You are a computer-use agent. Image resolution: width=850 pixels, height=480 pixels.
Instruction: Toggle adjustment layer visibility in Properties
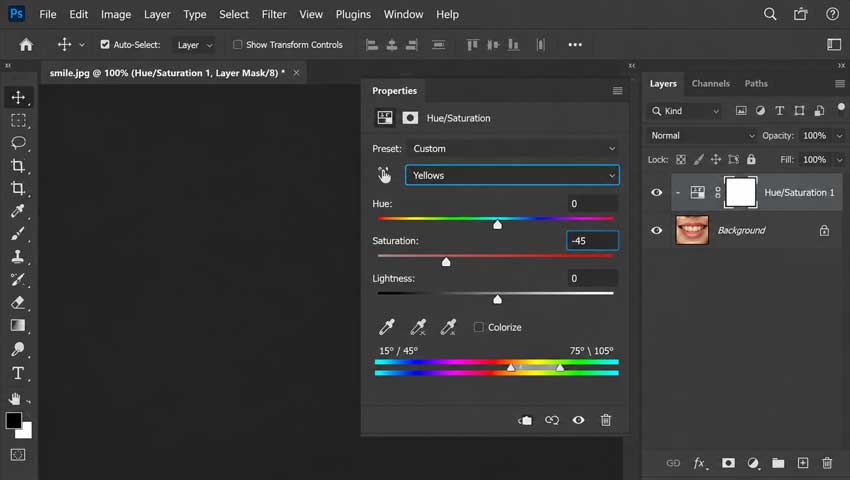point(578,420)
